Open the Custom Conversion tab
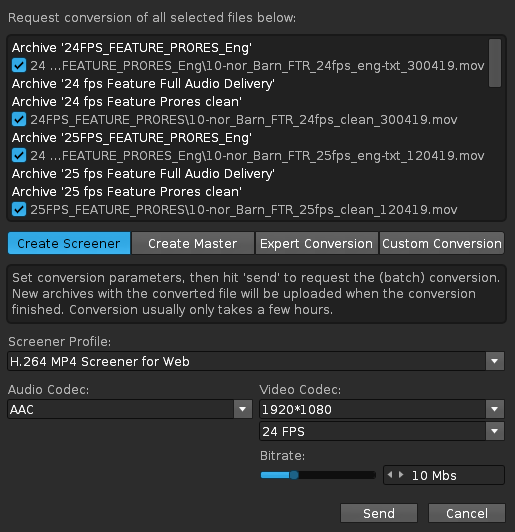 tap(442, 243)
